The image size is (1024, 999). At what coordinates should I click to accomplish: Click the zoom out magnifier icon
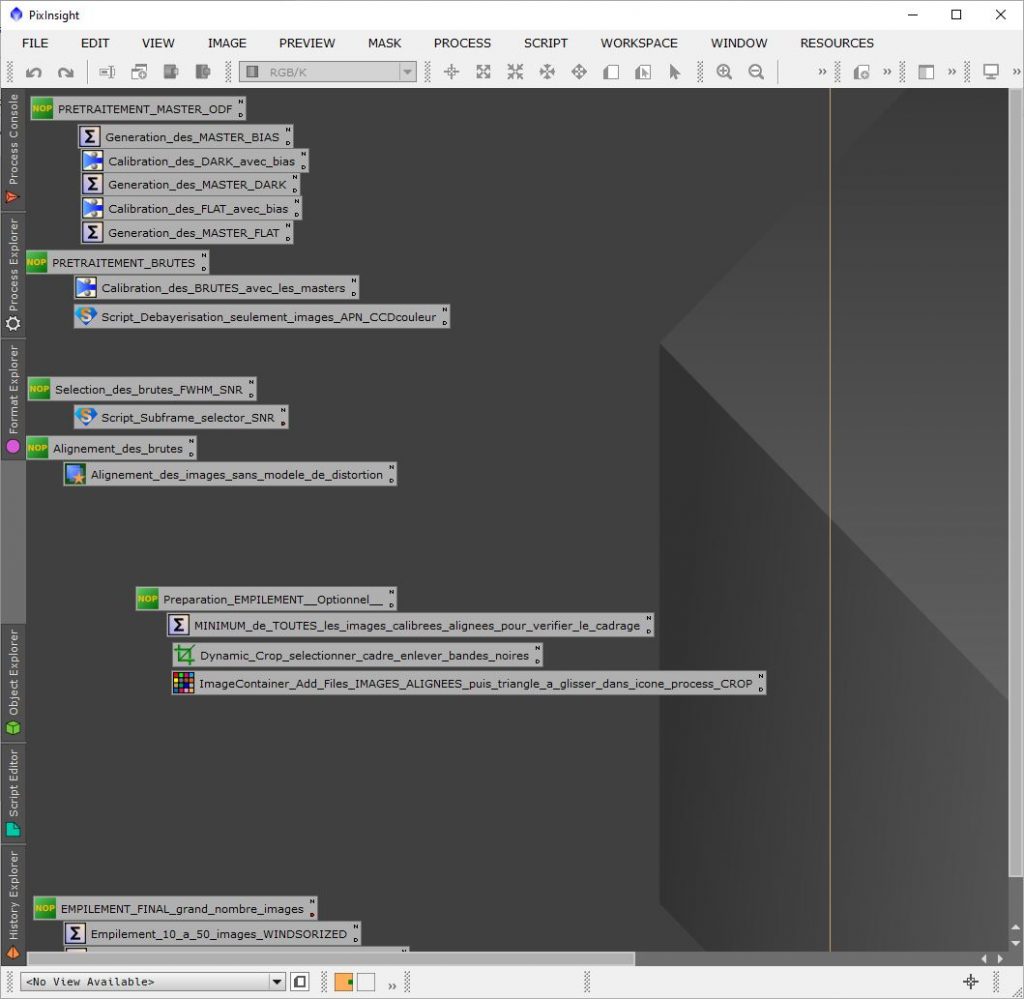pyautogui.click(x=756, y=72)
